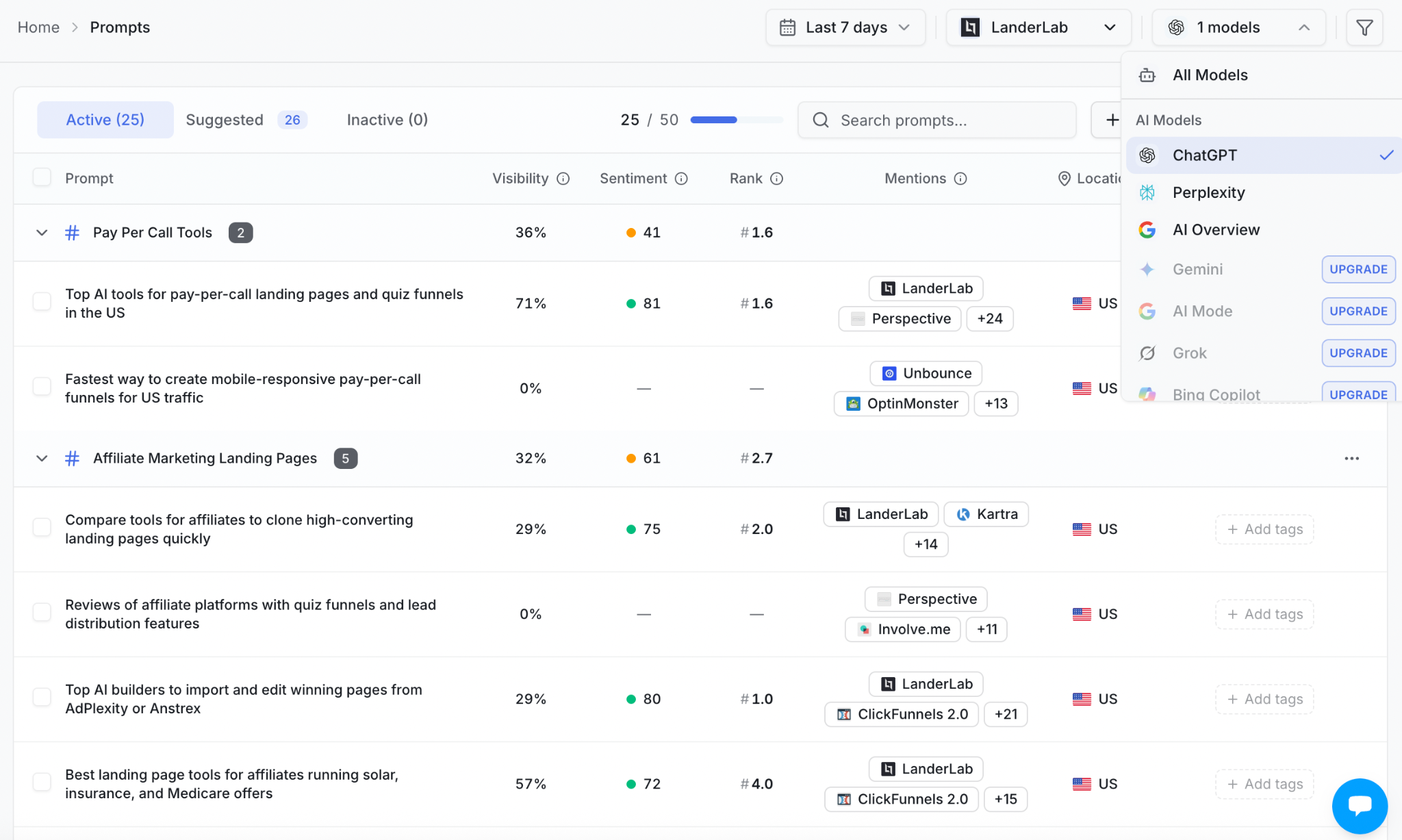
Task: Toggle the select-all prompts checkbox
Action: [42, 177]
